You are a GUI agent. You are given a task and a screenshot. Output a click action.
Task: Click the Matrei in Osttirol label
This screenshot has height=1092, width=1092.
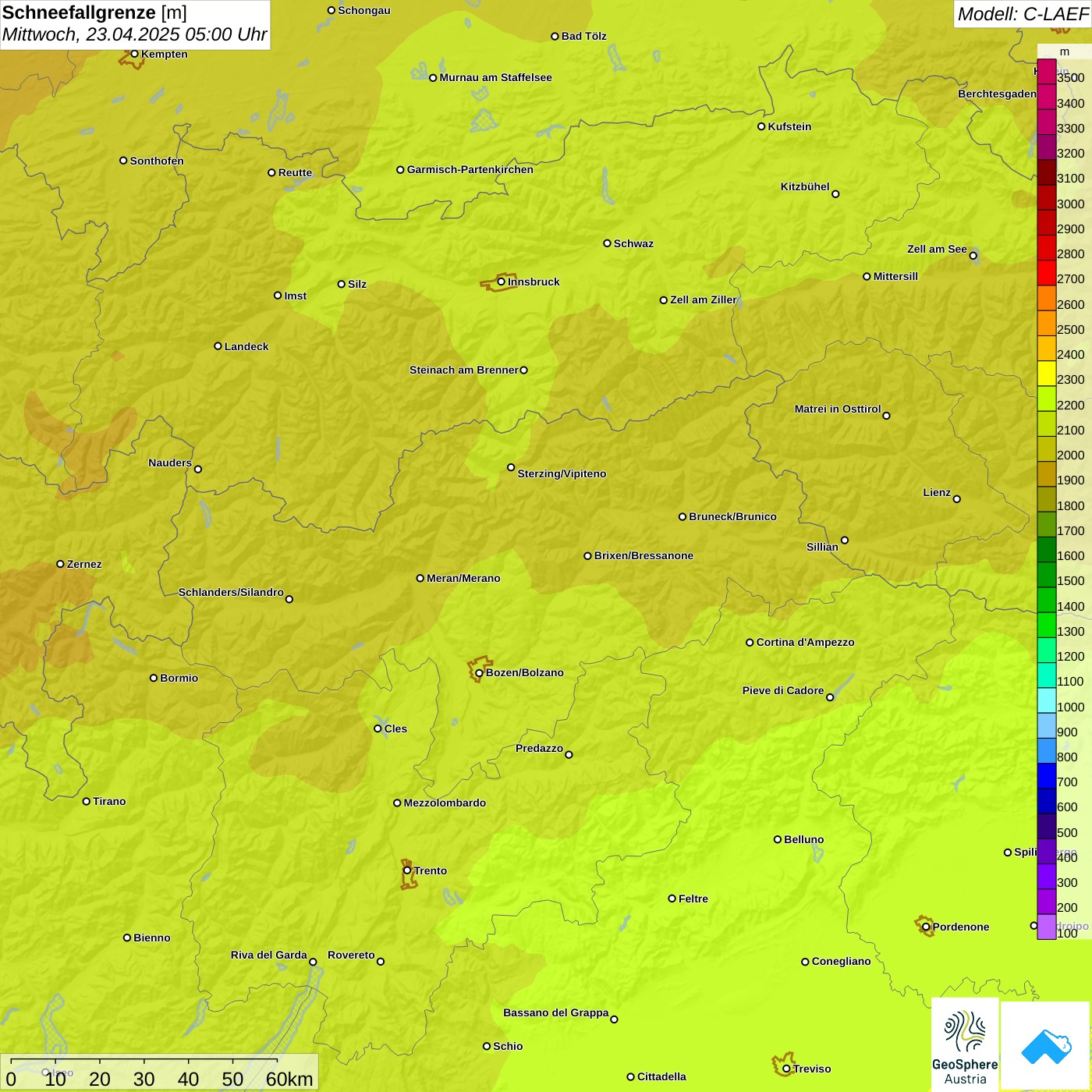tap(838, 409)
